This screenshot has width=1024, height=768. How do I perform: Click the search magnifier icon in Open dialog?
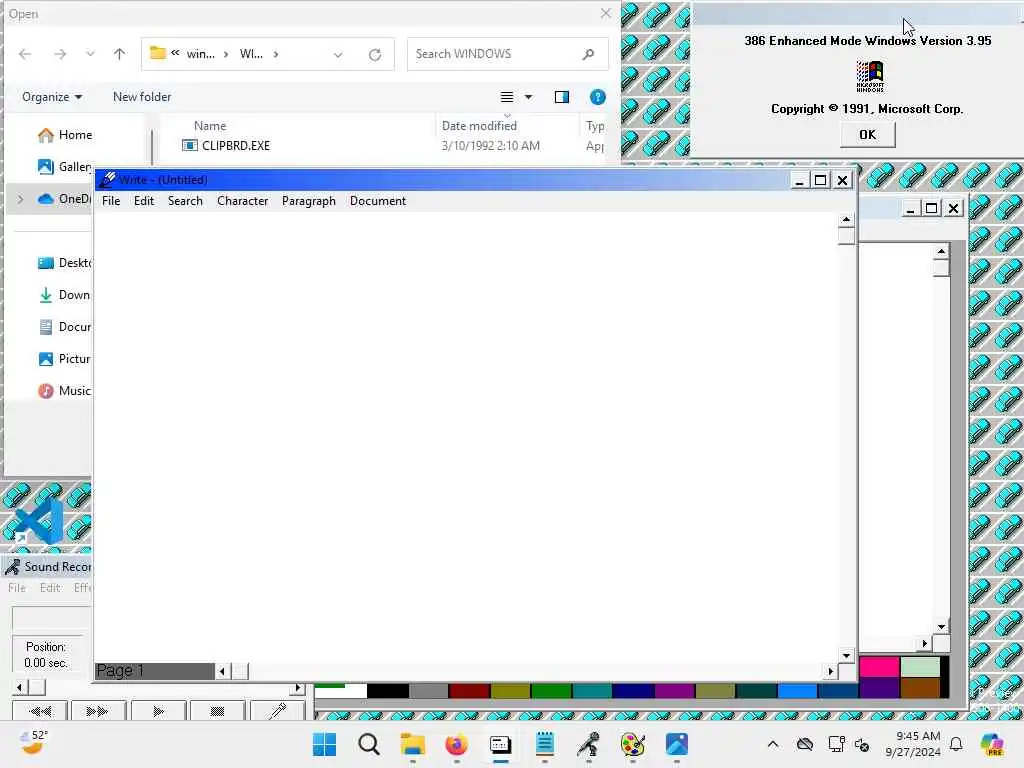coord(588,54)
